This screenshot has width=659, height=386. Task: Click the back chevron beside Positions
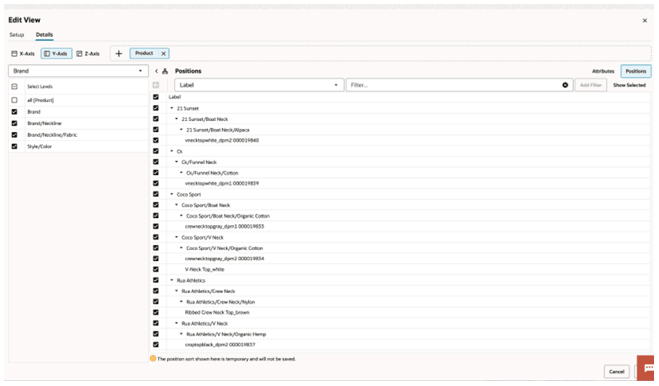[156, 71]
